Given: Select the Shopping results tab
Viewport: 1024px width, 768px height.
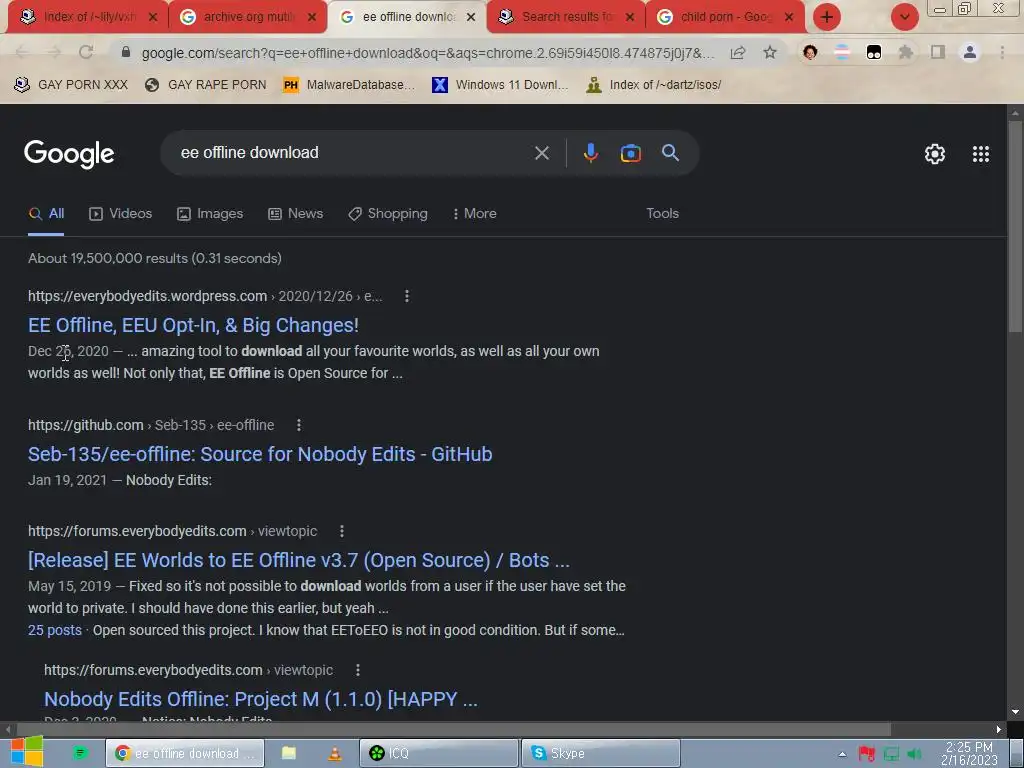Looking at the screenshot, I should coord(388,214).
